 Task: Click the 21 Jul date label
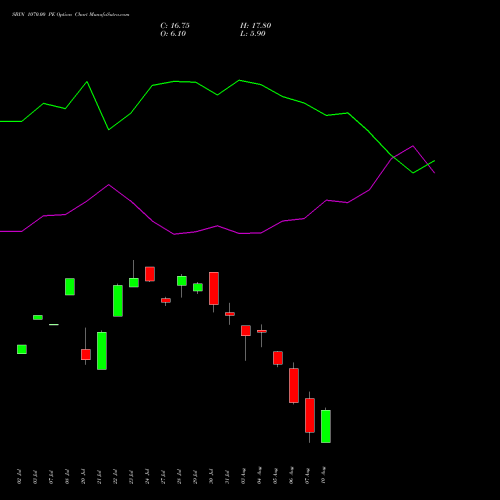(99, 477)
